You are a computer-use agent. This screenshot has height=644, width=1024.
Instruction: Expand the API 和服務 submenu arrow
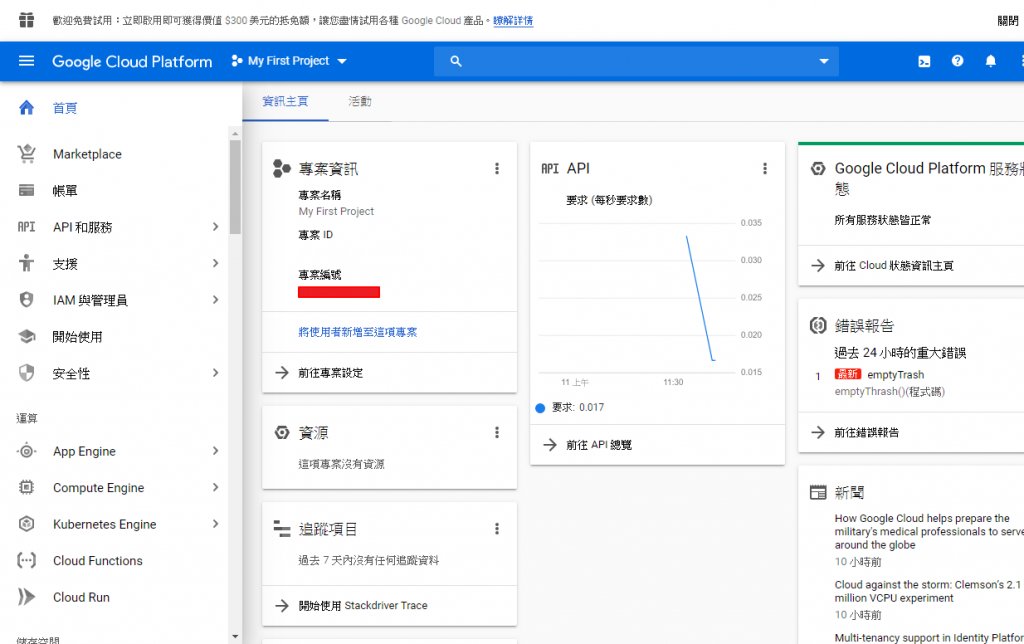coord(216,227)
